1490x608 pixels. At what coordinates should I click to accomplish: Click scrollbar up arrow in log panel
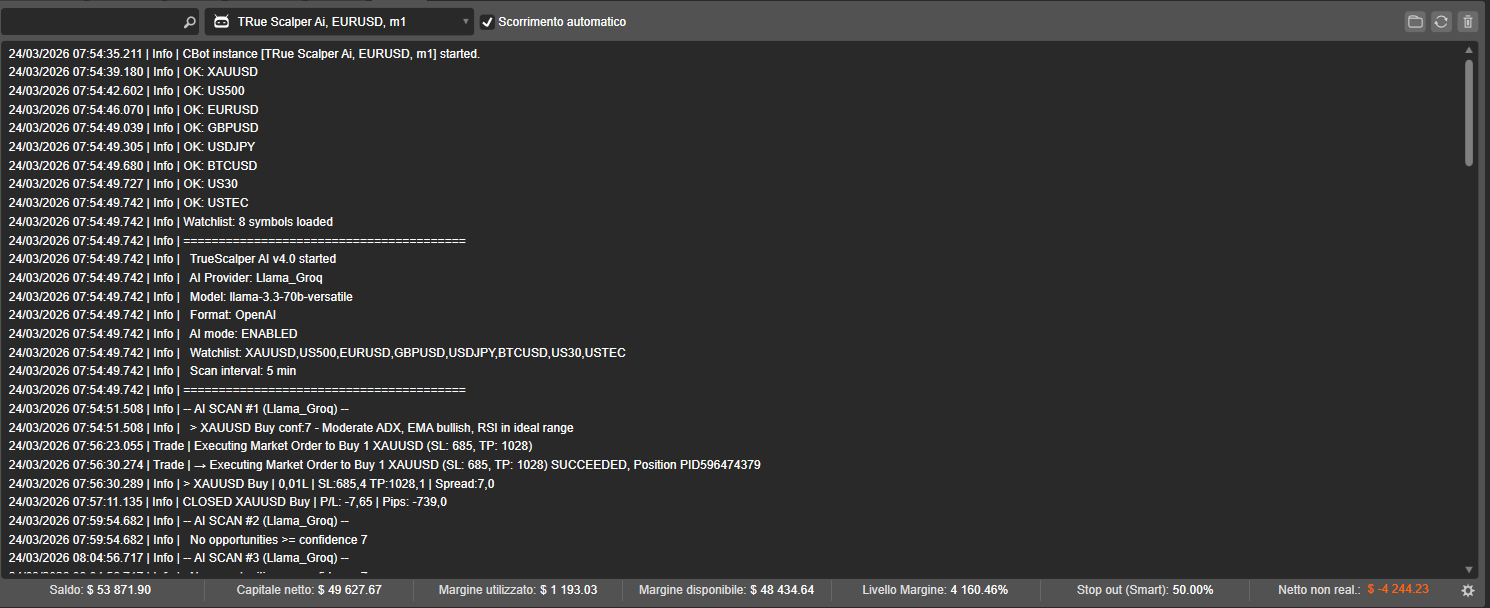pos(1468,49)
